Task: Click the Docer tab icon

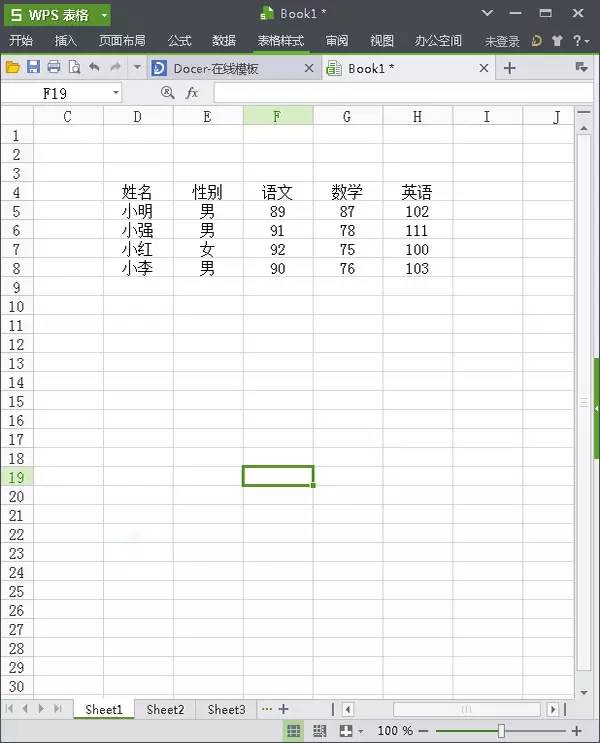Action: pyautogui.click(x=159, y=68)
